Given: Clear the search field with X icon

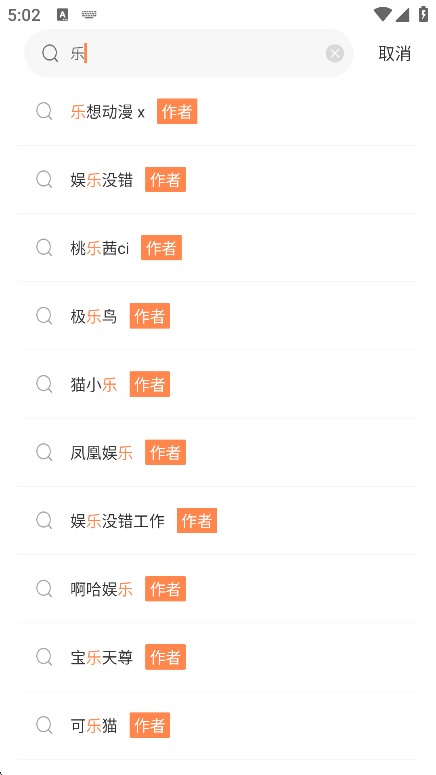Looking at the screenshot, I should tap(335, 53).
